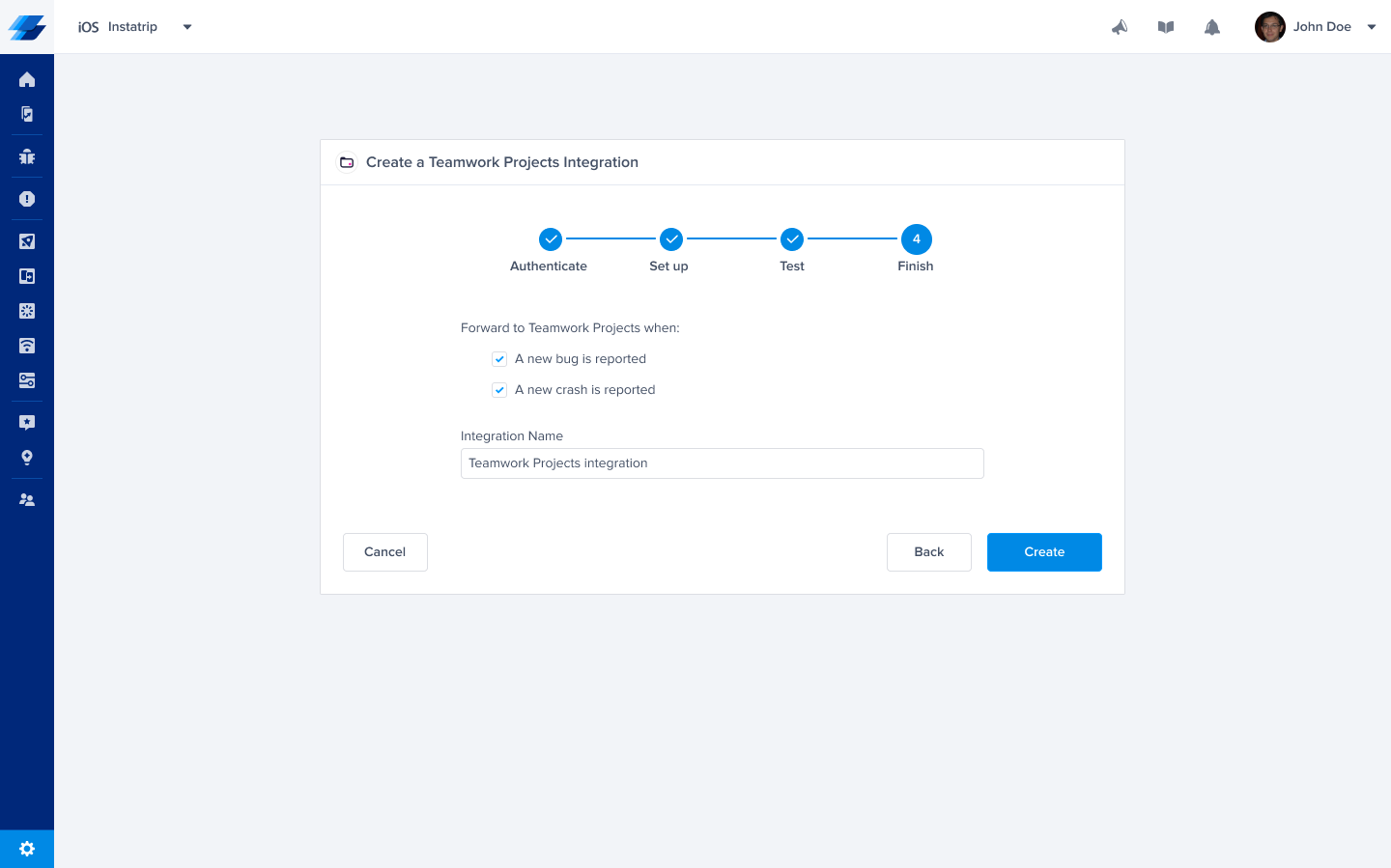
Task: Open the rocket launch icon in sidebar
Action: coord(27,241)
